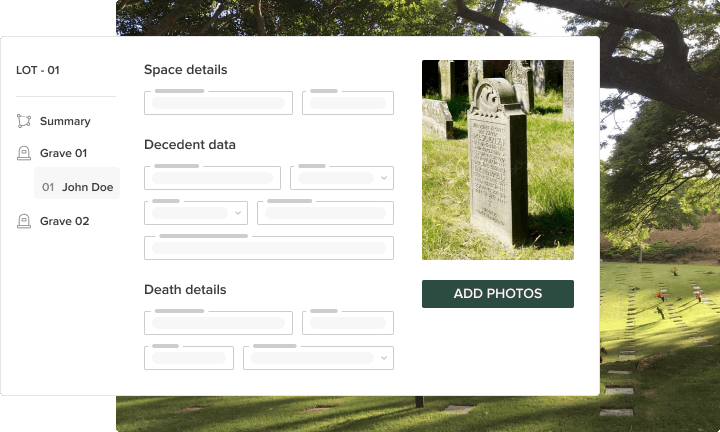Click the LOT - 01 heading

[x=38, y=70]
